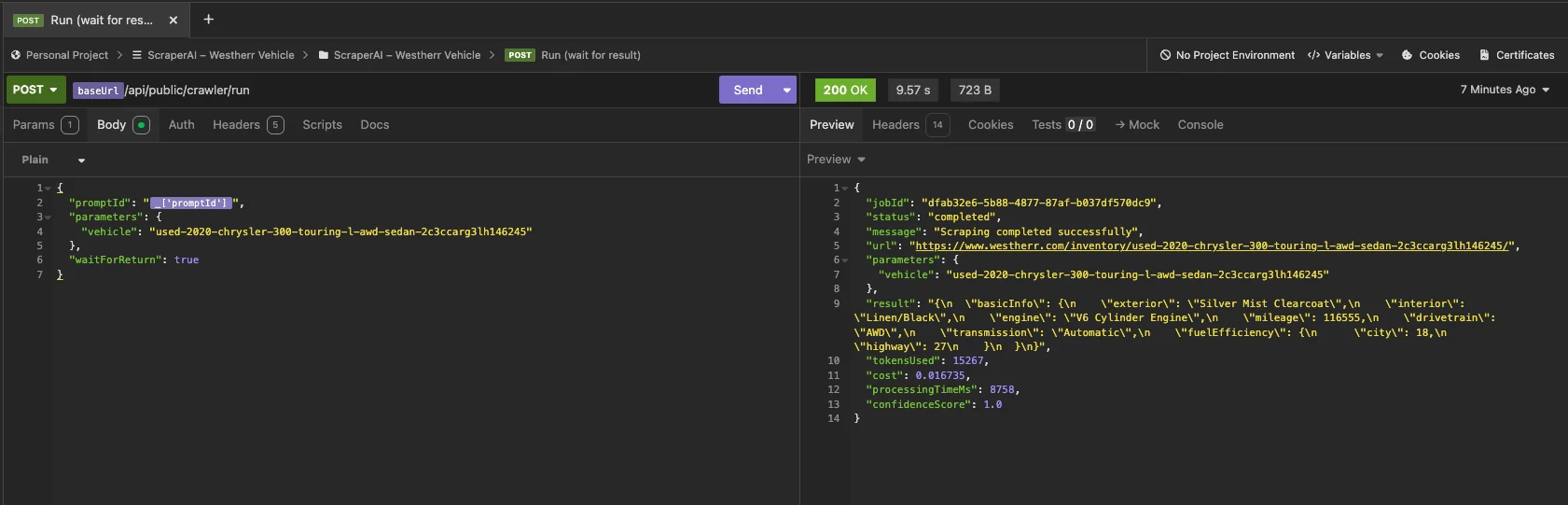Click the tokensUsed value 15267
The image size is (1568, 505).
pos(968,360)
